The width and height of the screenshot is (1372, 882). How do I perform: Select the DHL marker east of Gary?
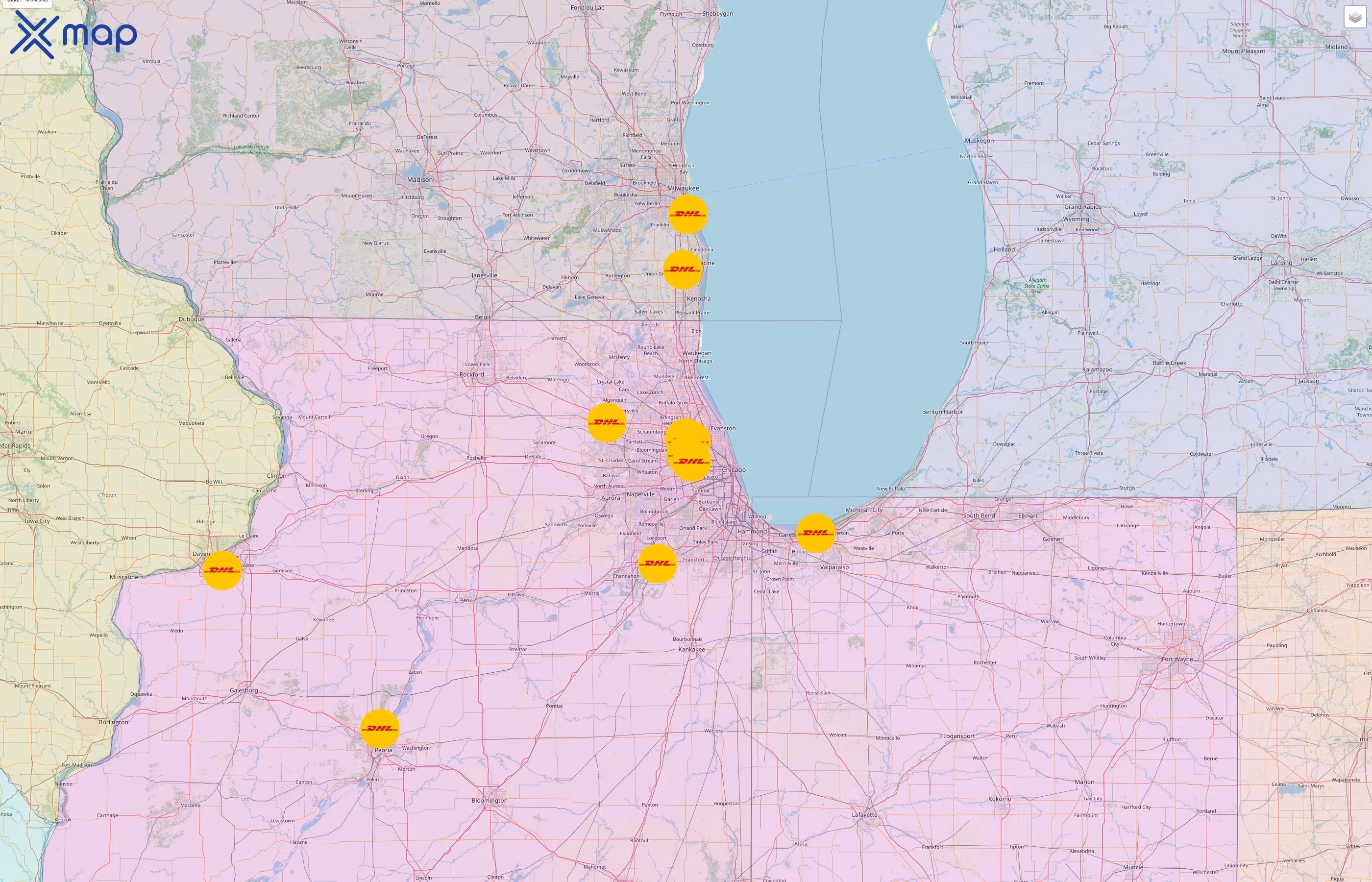(815, 533)
